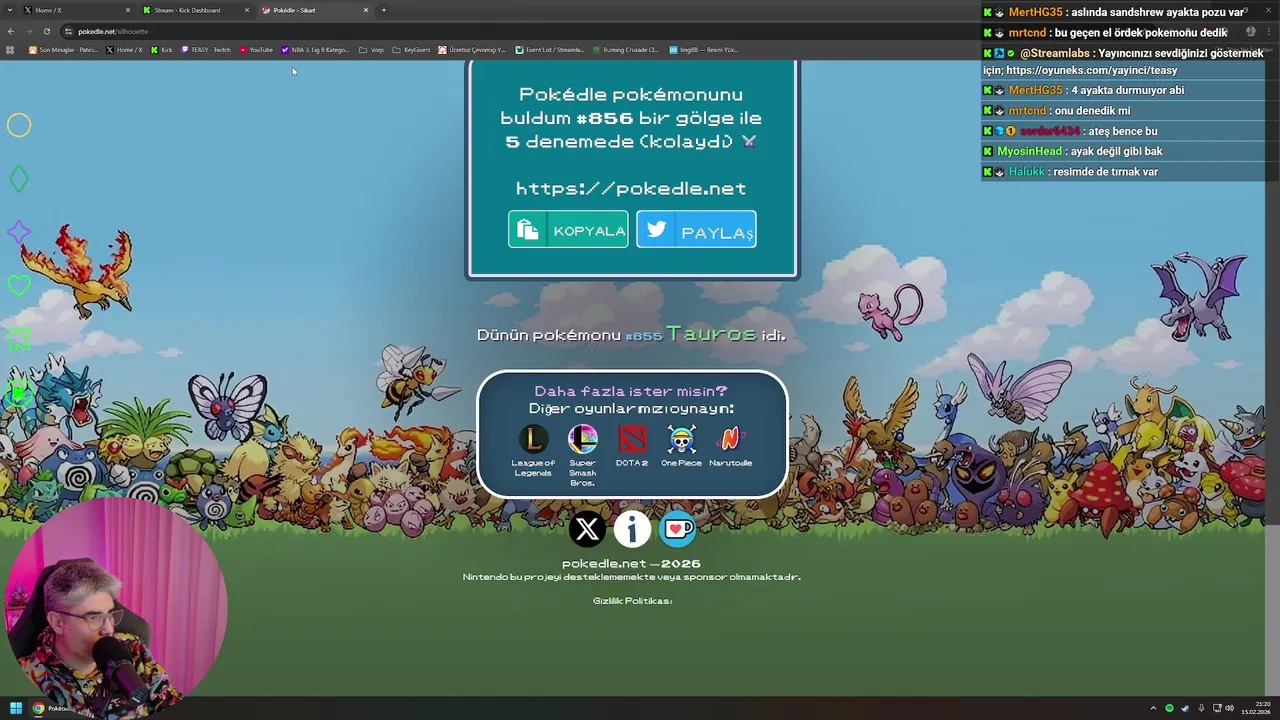
Task: Open NBA 3. Lig B Kategori bookmark
Action: pos(316,50)
